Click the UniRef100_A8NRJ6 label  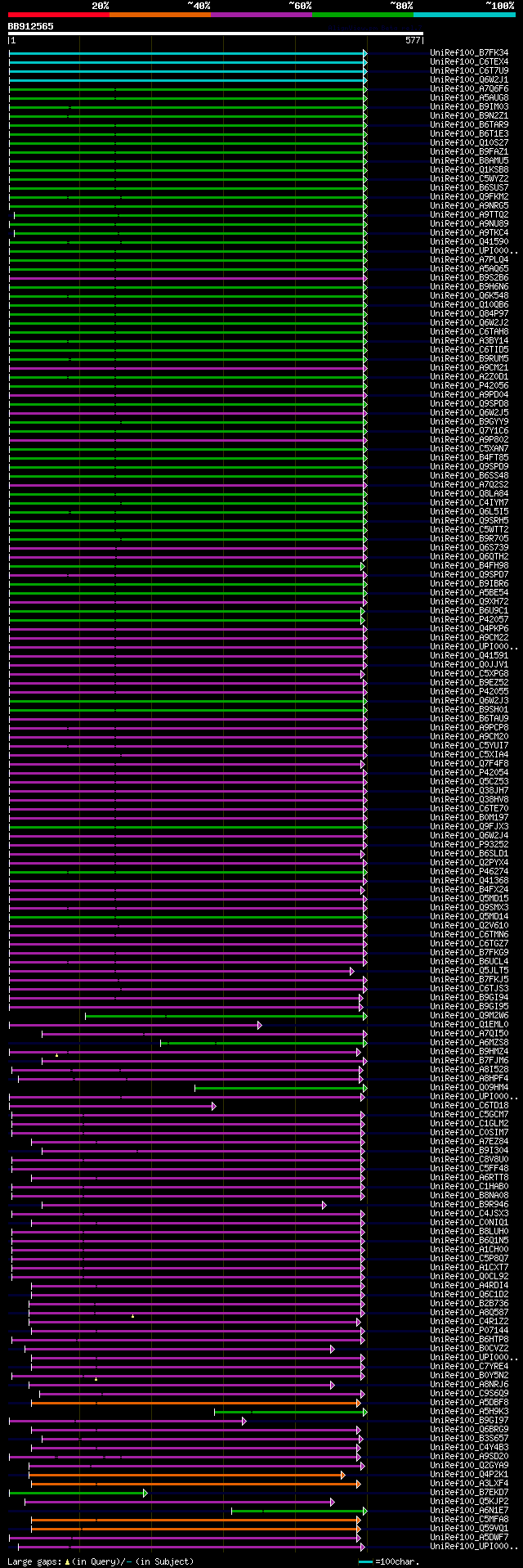469,1384
